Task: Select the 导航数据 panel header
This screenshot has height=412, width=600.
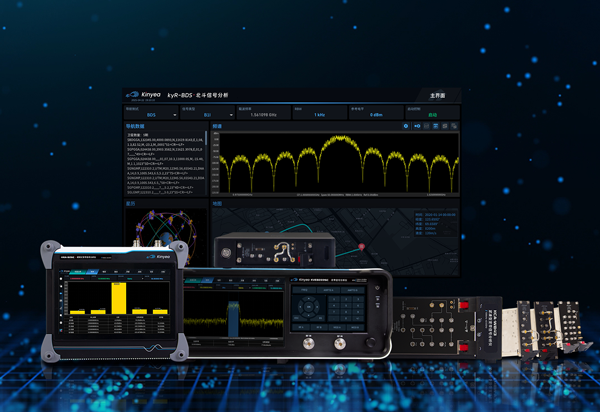Action: pyautogui.click(x=135, y=126)
